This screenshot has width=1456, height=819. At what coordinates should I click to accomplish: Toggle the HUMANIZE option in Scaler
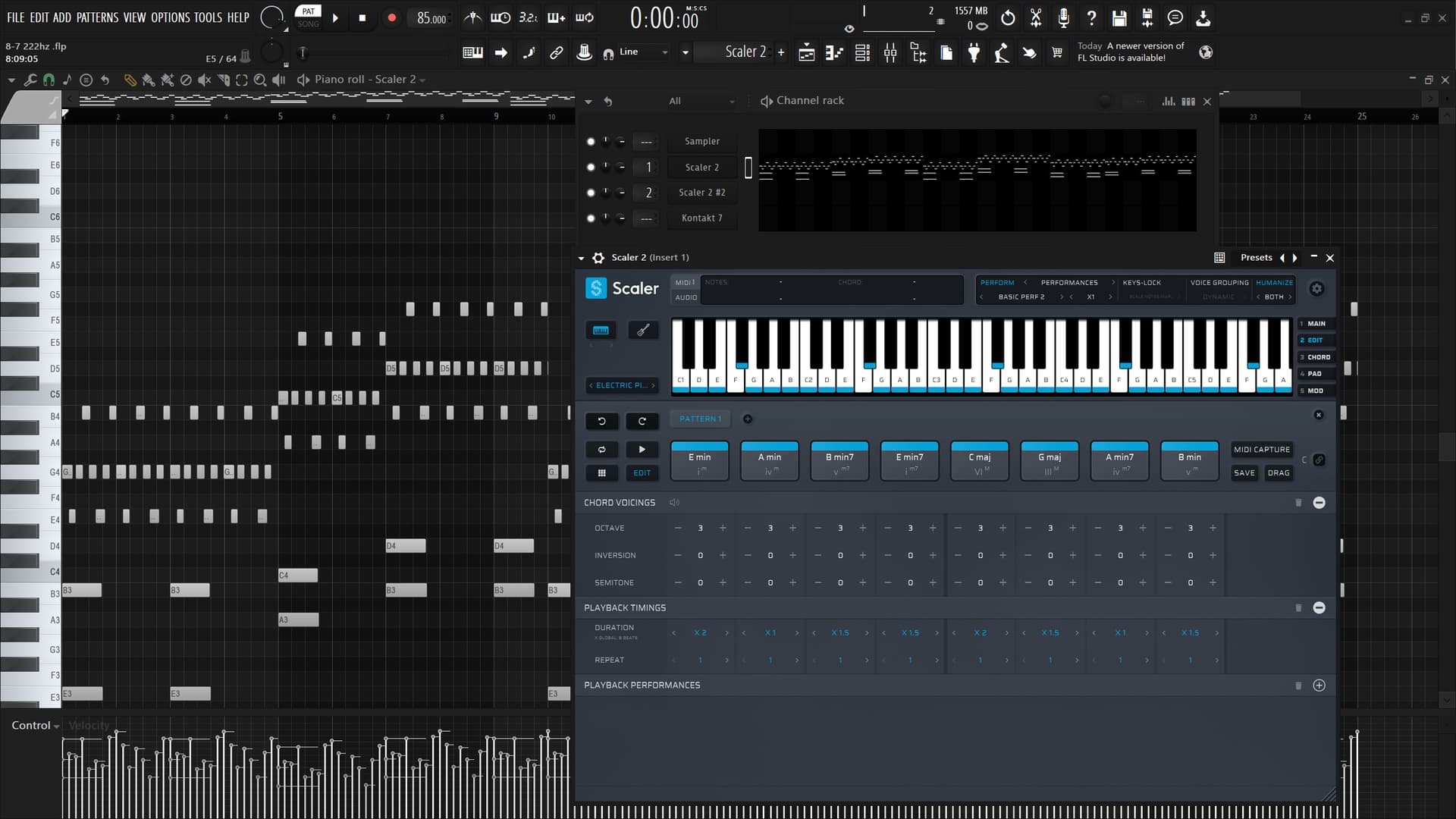(x=1274, y=283)
